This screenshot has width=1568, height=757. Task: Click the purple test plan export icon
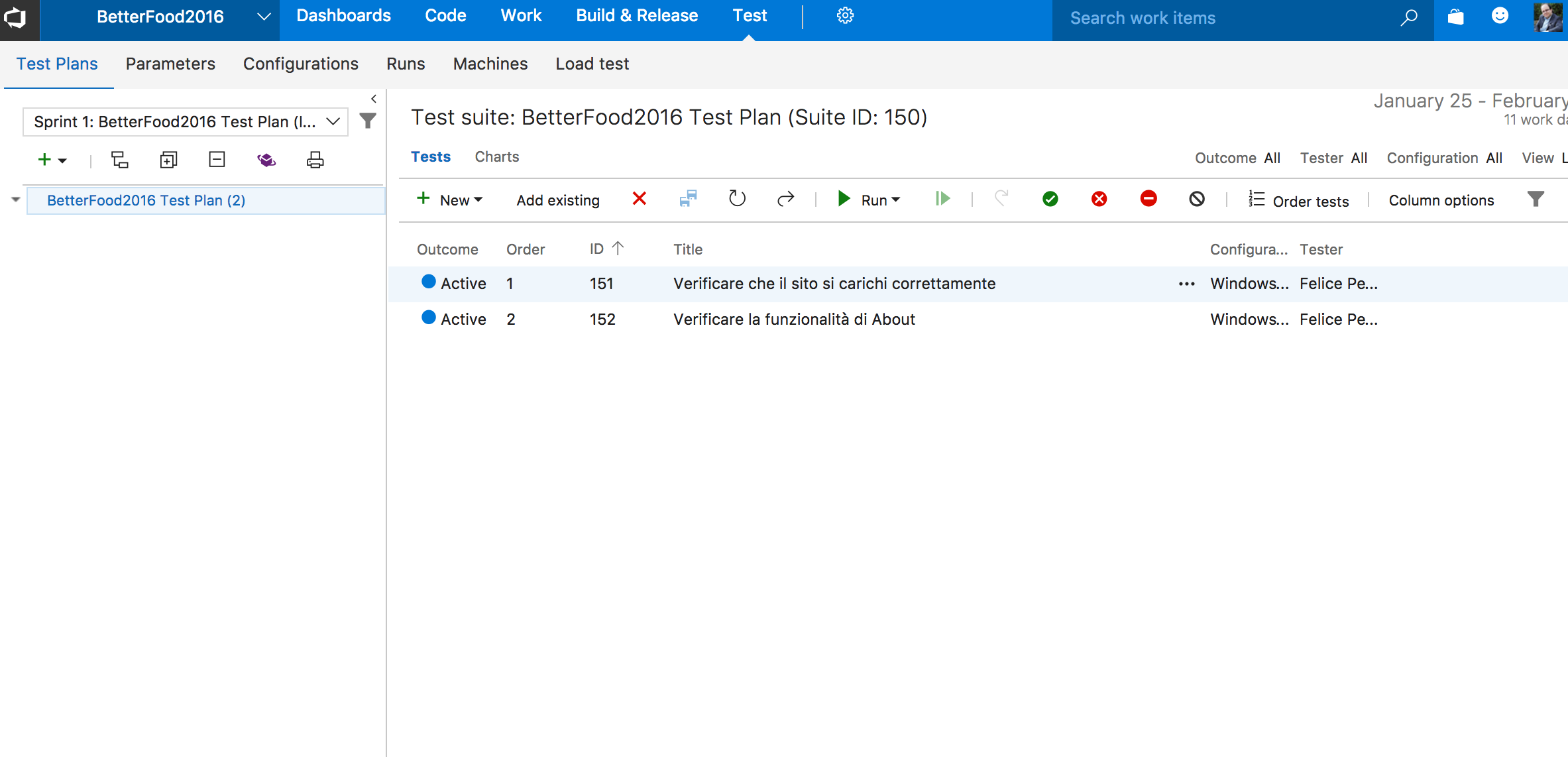(266, 160)
